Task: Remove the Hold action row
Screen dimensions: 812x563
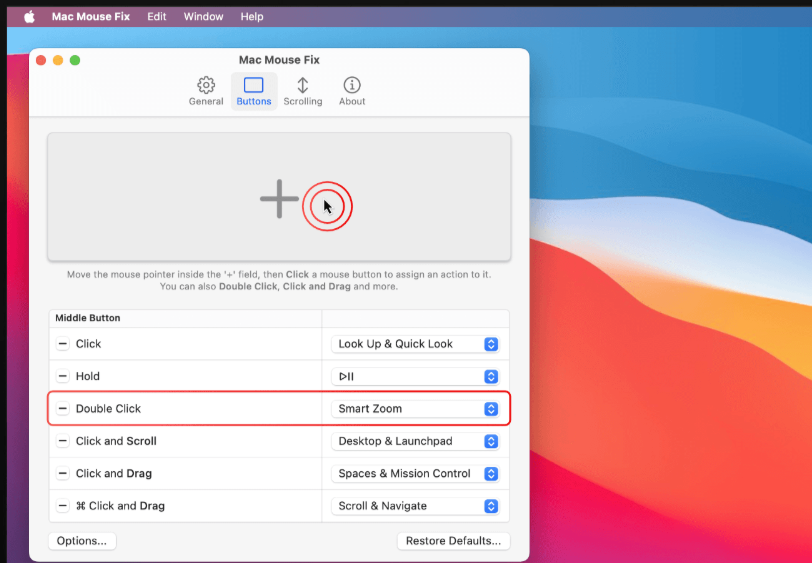Action: click(x=63, y=376)
